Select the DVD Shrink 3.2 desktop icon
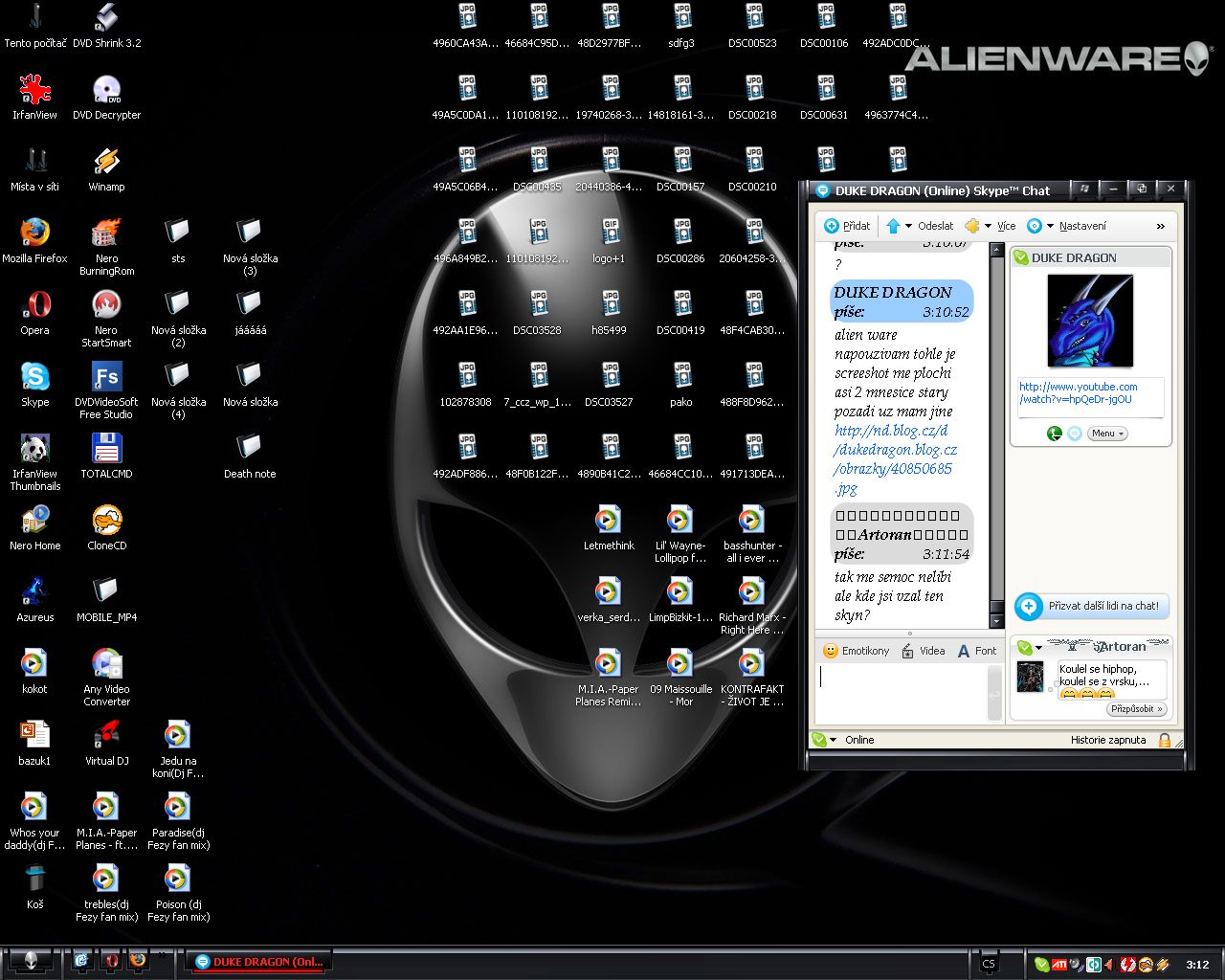1225x980 pixels. [x=106, y=26]
